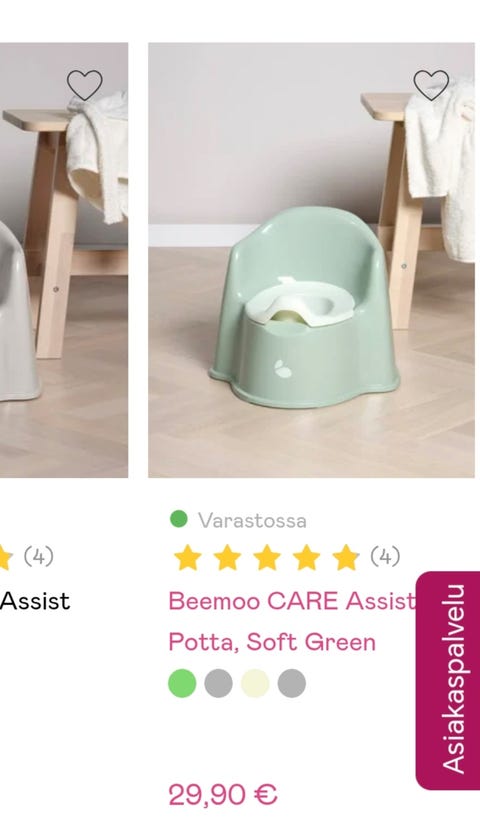This screenshot has width=480, height=837.
Task: Add the green potty to favorites via heart icon
Action: tap(431, 85)
